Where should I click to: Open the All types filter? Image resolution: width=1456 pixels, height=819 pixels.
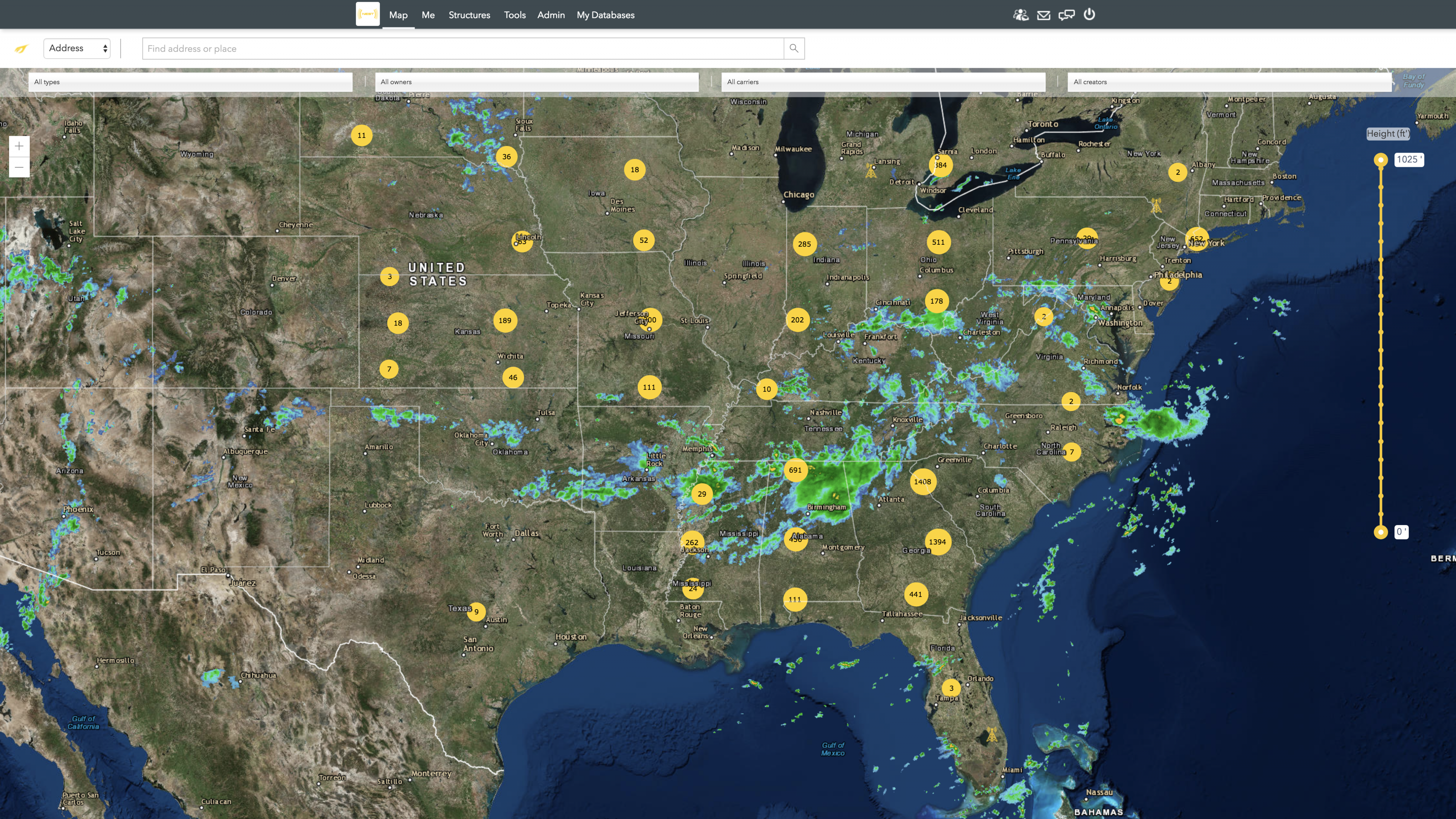pyautogui.click(x=190, y=82)
